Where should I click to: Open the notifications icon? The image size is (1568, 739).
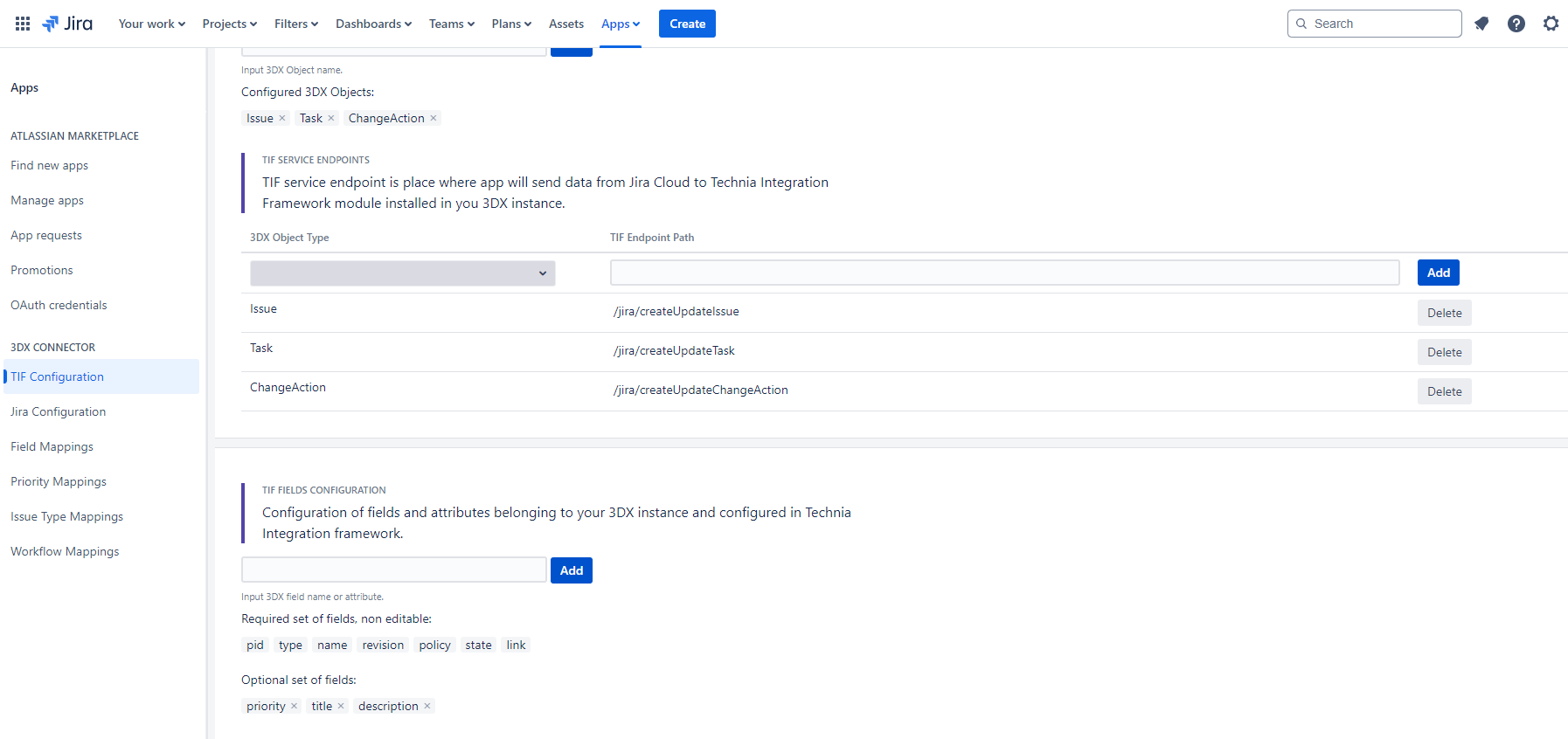pyautogui.click(x=1481, y=24)
